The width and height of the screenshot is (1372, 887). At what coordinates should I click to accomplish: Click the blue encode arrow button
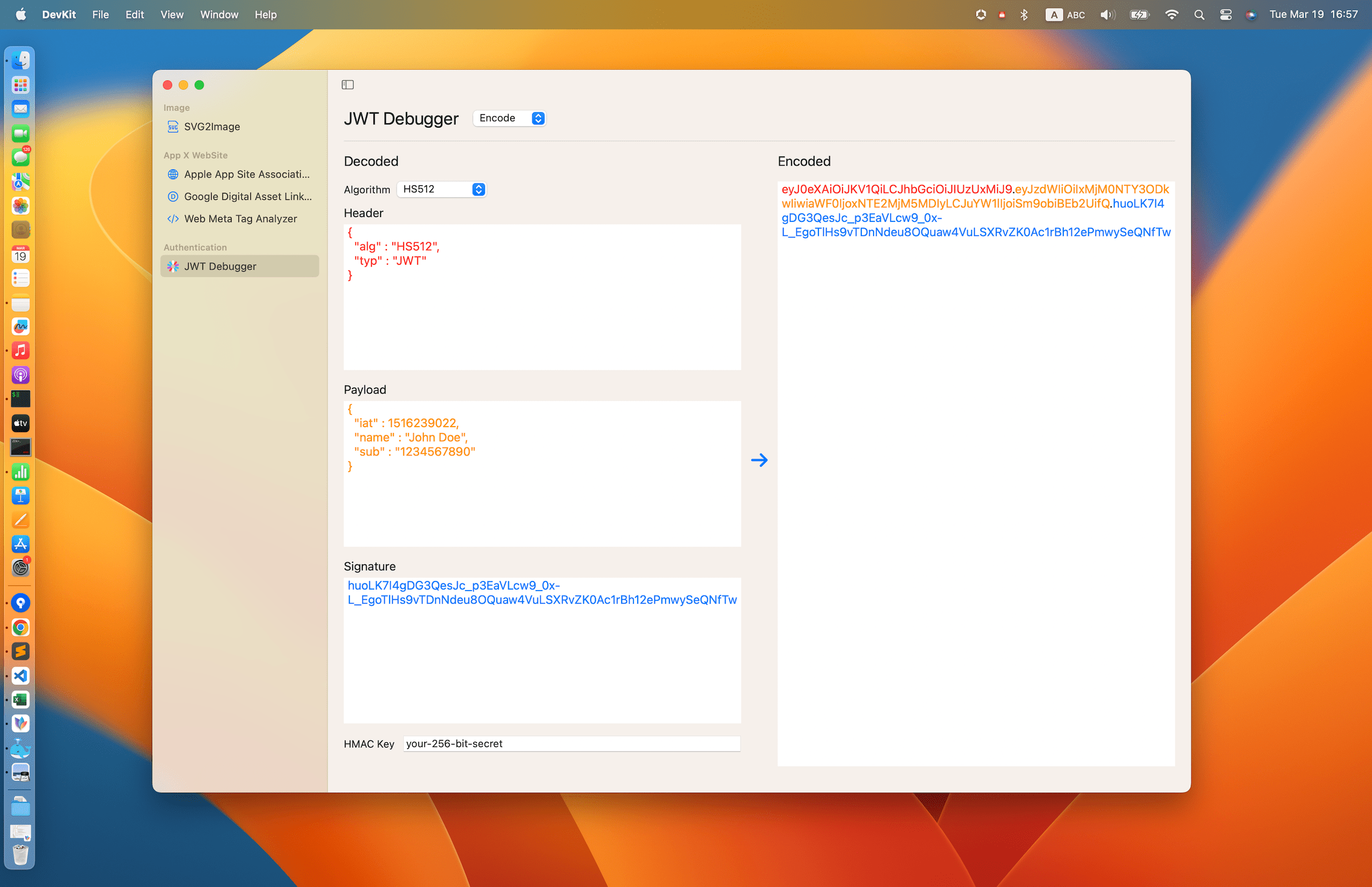(x=759, y=460)
